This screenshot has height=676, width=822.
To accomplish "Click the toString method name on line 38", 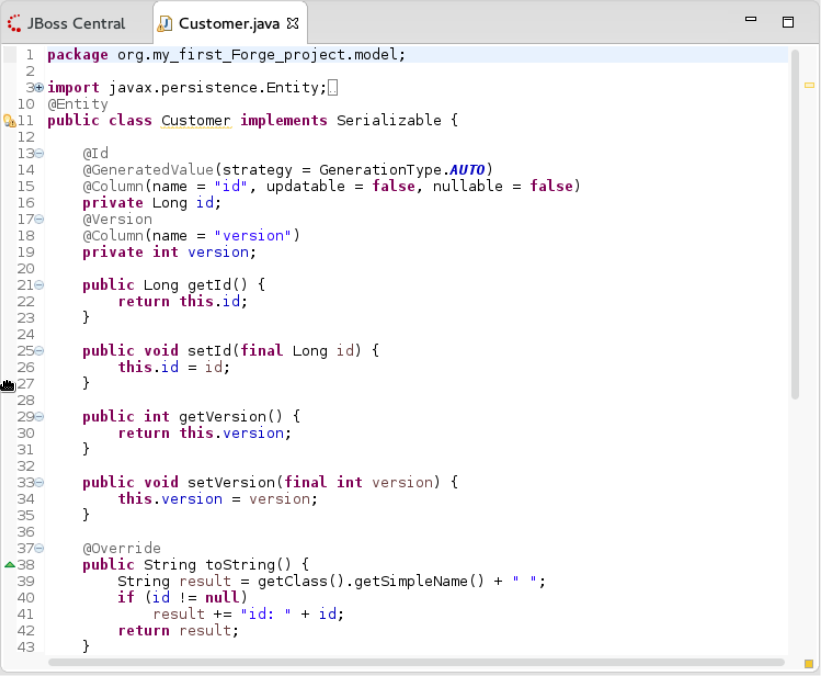I will [x=240, y=565].
